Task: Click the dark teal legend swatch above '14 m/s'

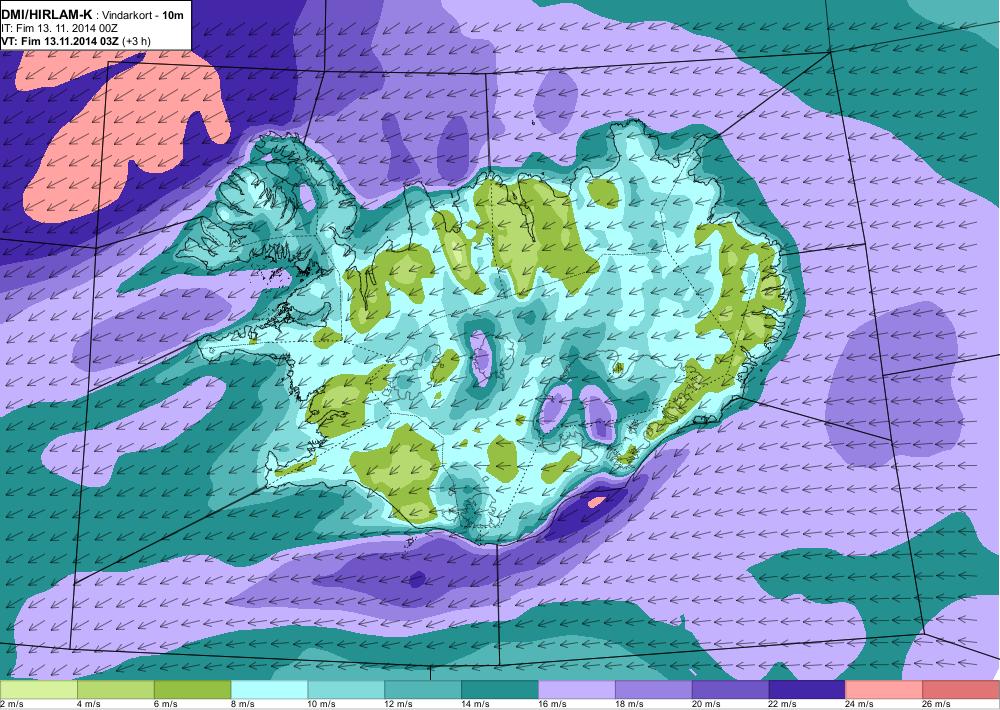Action: pos(500,690)
